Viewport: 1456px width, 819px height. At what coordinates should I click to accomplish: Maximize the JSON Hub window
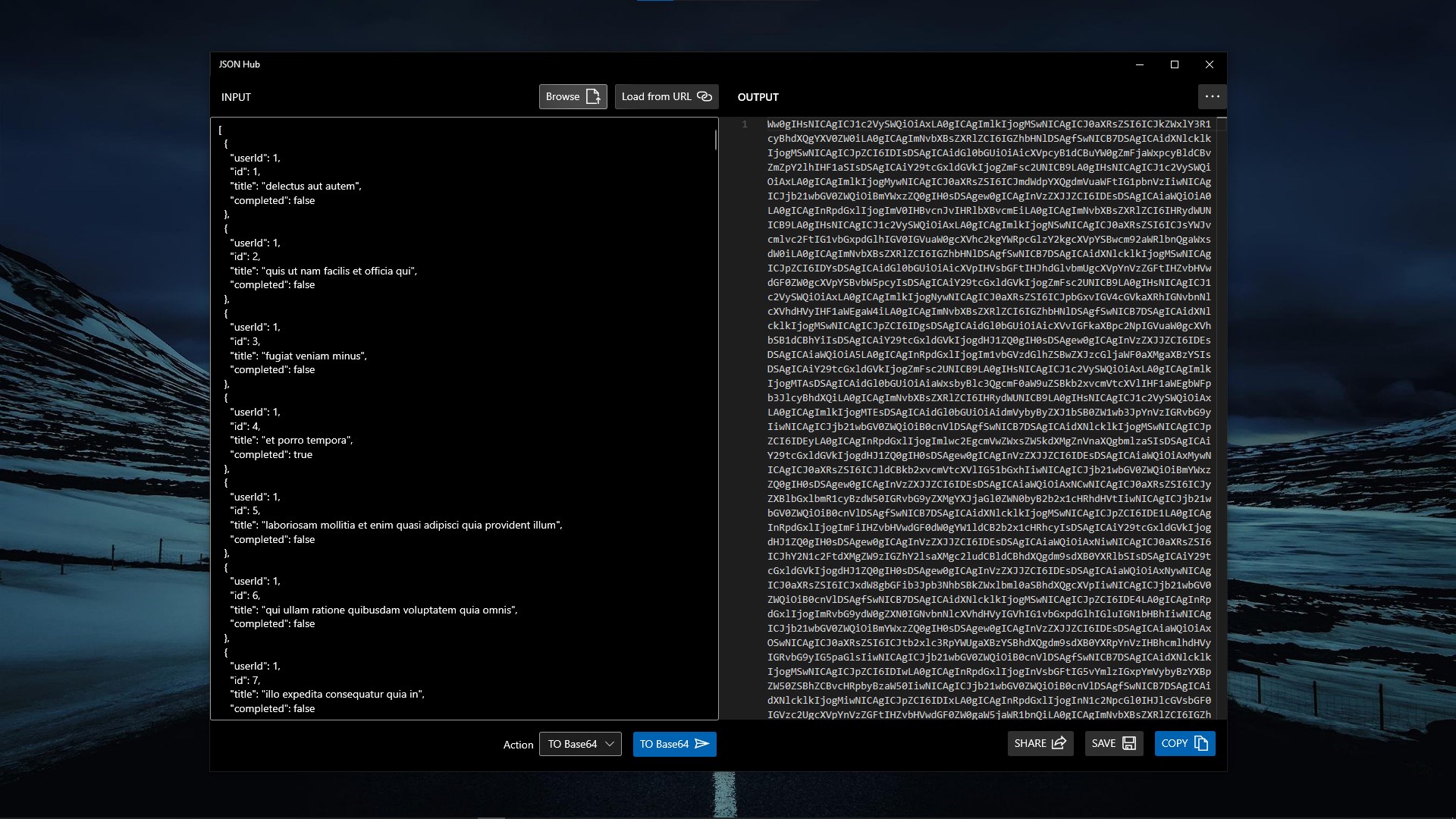[x=1175, y=64]
